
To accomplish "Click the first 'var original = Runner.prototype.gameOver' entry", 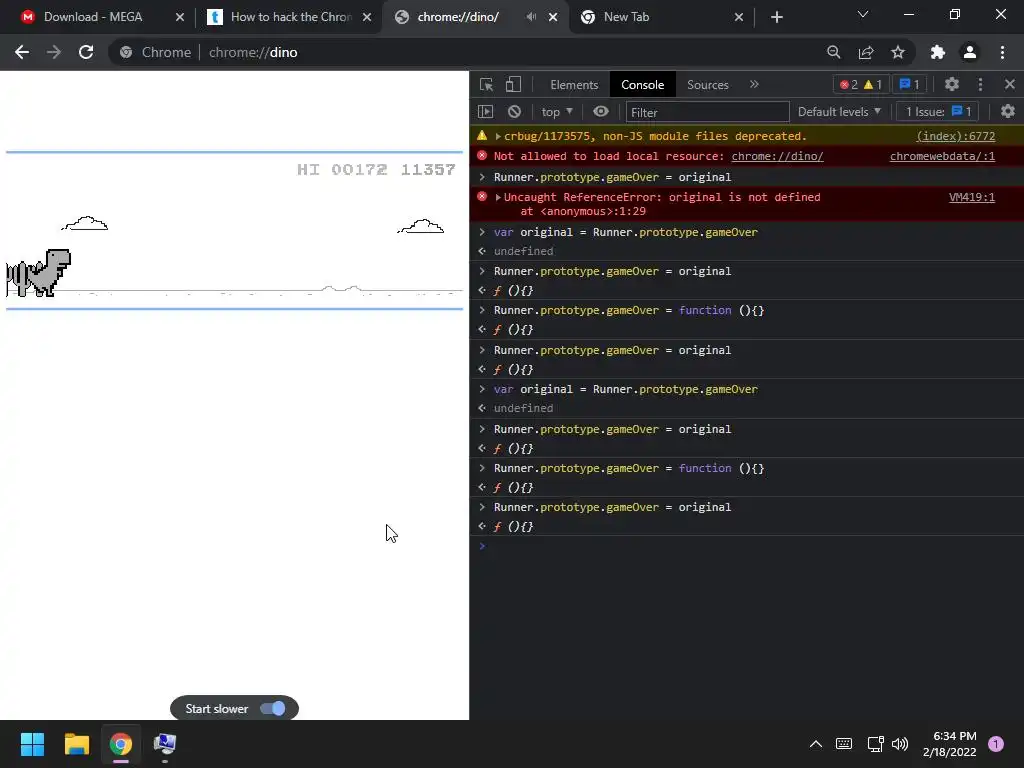I will pos(626,232).
